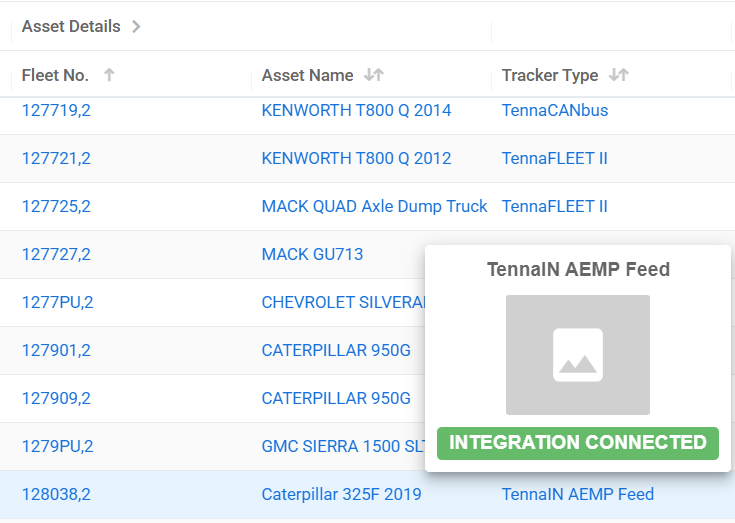
Task: Click TennaFLEET II in KENWORTH 2012 row
Action: pos(555,158)
